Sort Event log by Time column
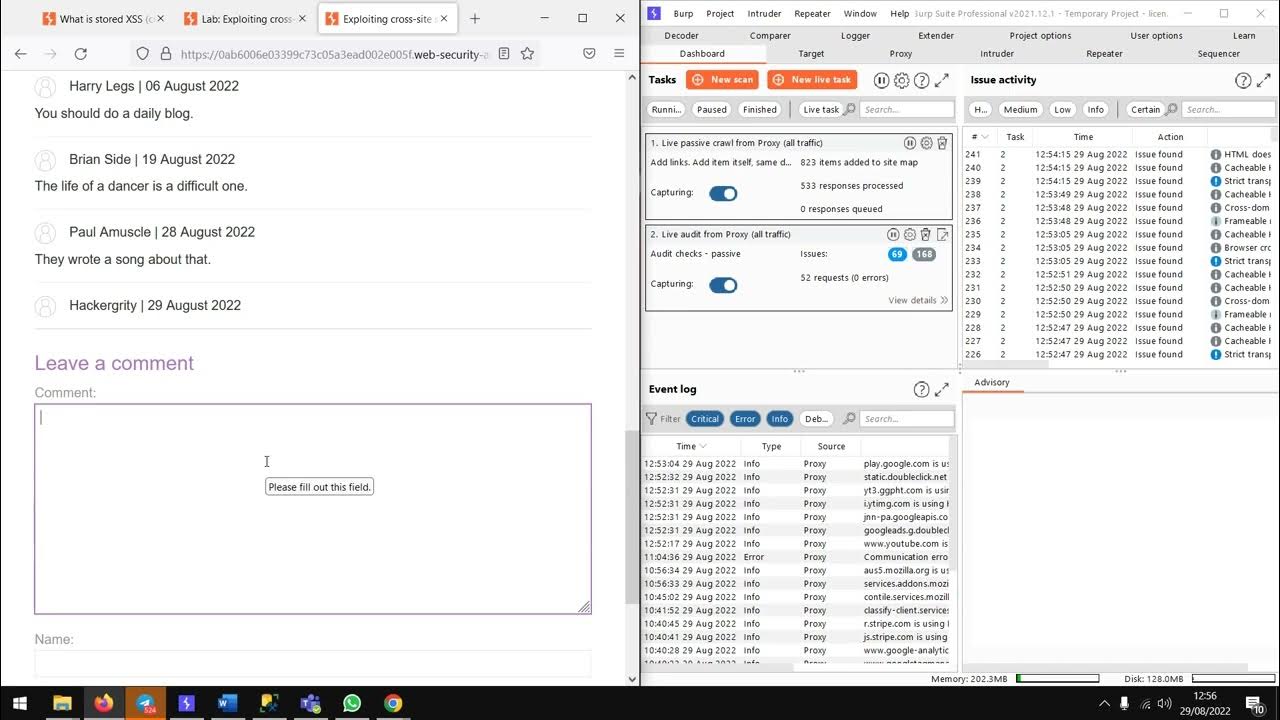The height and width of the screenshot is (720, 1280). coord(691,446)
